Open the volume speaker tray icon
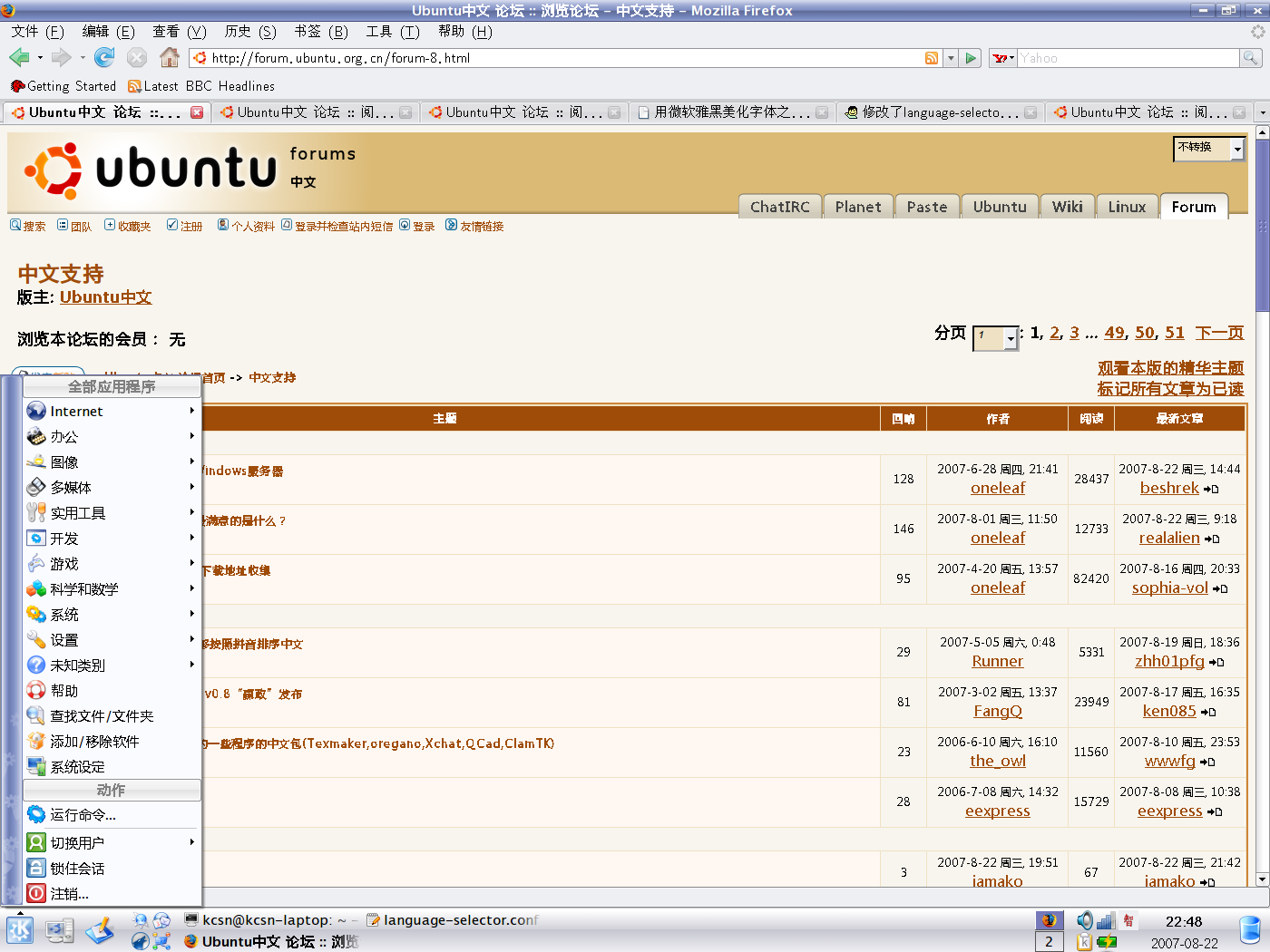The image size is (1270, 952). pyautogui.click(x=1085, y=921)
